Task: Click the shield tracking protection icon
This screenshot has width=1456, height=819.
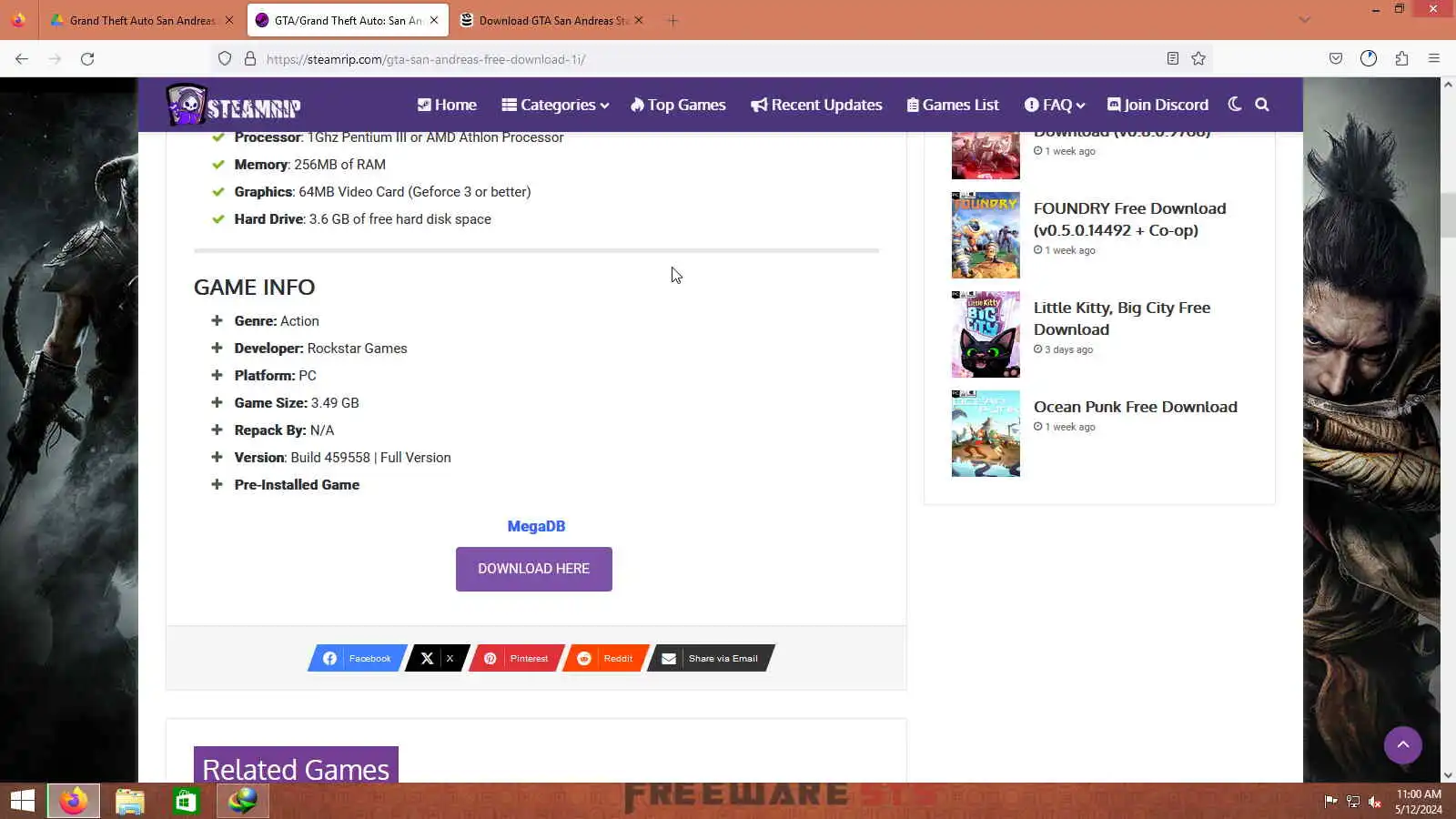Action: (x=225, y=59)
